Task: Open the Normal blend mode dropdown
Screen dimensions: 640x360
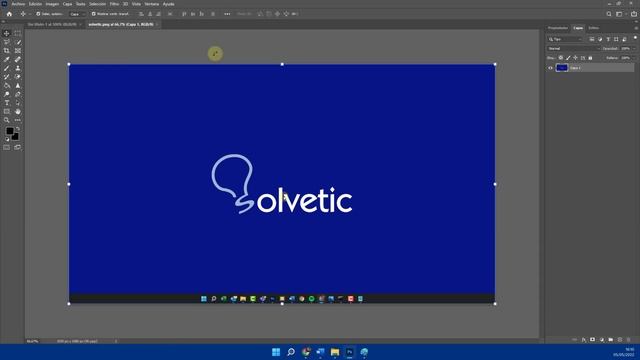Action: [x=573, y=49]
